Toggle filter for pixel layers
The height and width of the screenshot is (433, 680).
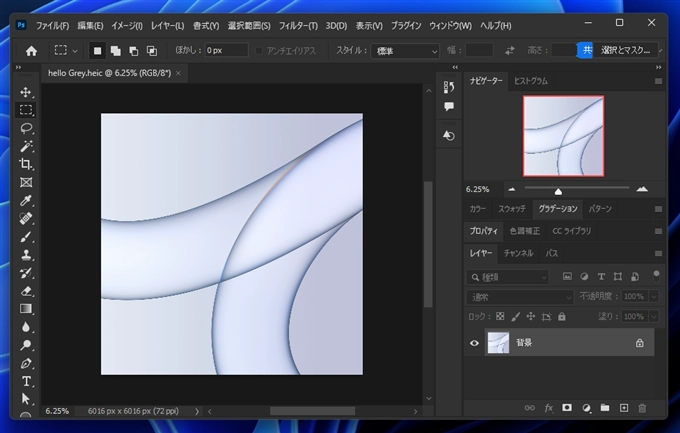click(x=567, y=277)
